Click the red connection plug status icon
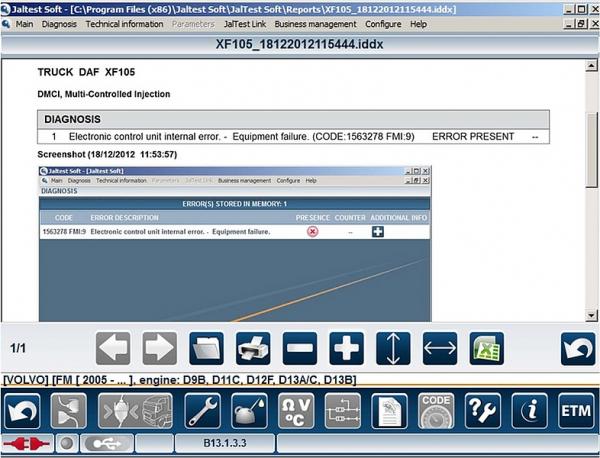600x458 pixels. point(27,444)
